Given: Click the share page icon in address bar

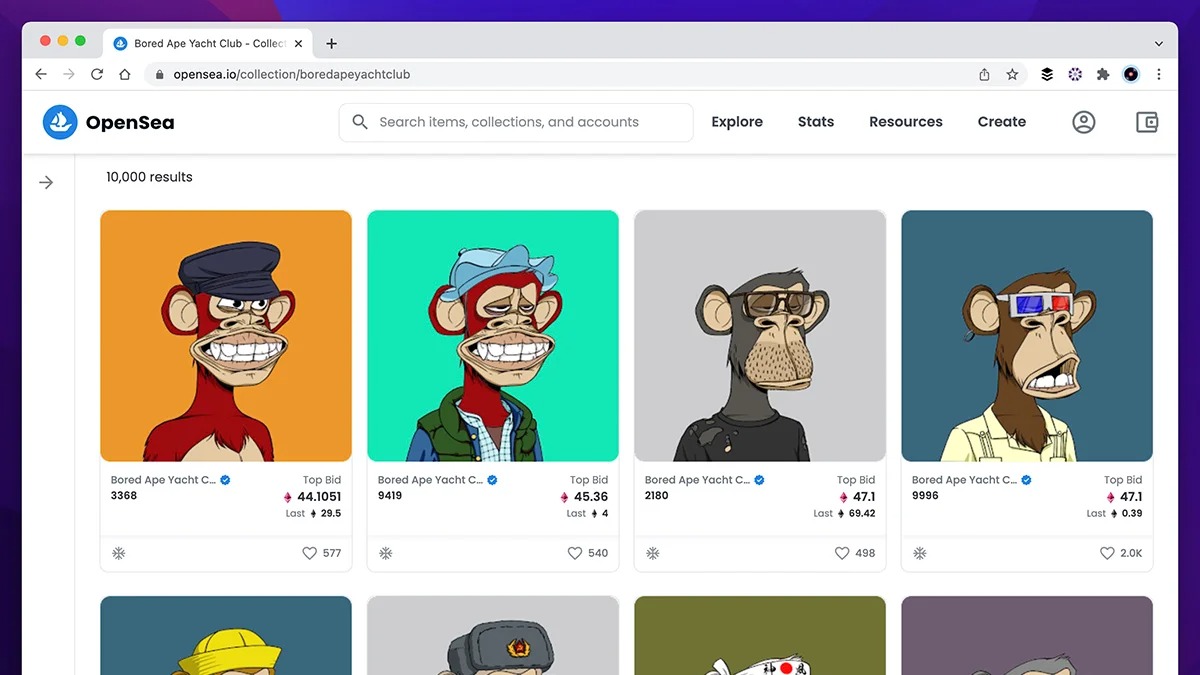Looking at the screenshot, I should (984, 74).
